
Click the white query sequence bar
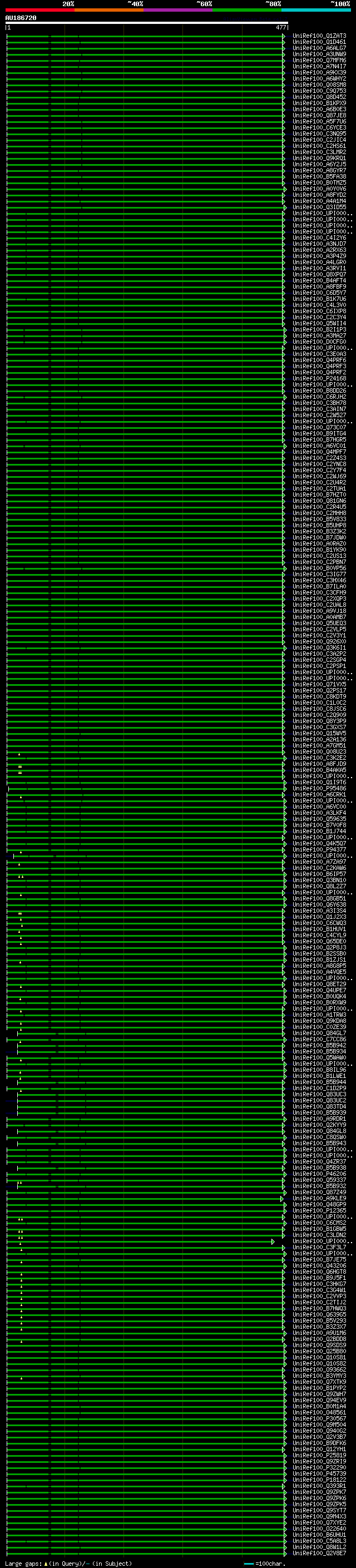tap(147, 23)
